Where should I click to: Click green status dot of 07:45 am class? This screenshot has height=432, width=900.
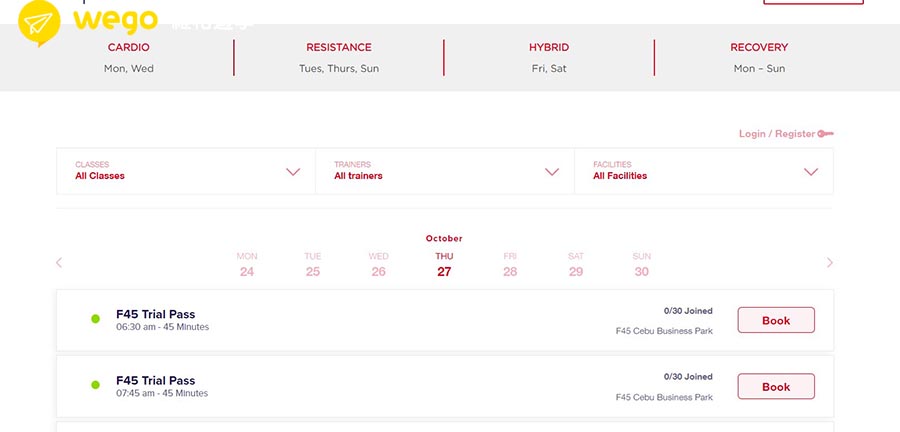point(96,385)
